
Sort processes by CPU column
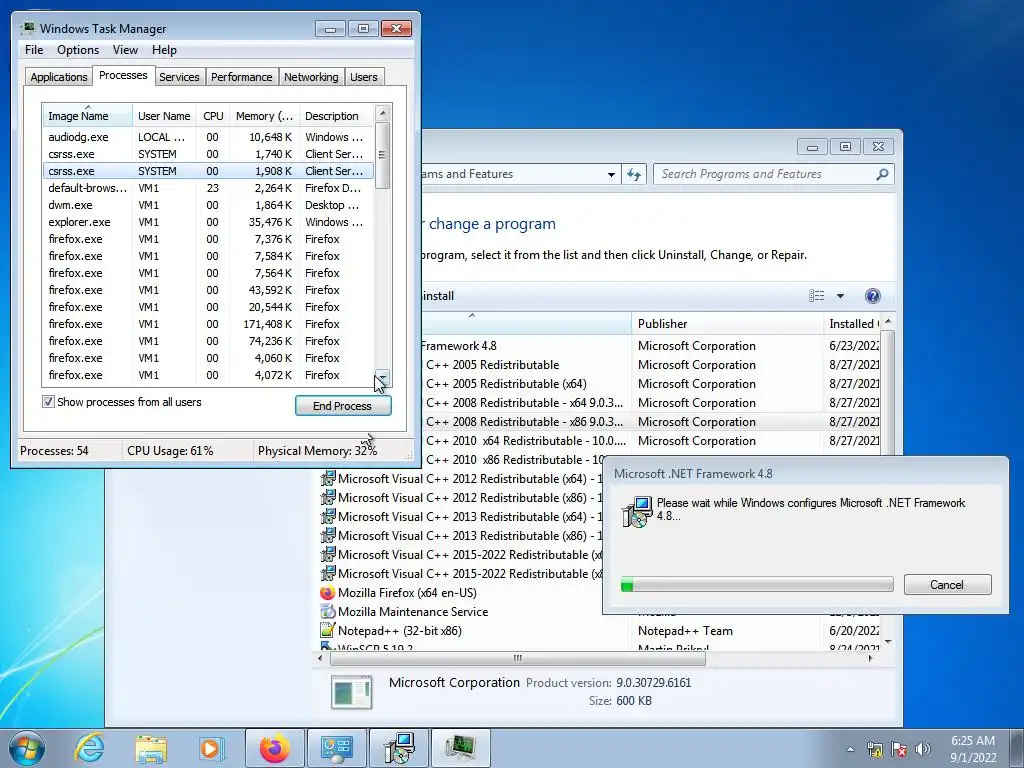[213, 116]
